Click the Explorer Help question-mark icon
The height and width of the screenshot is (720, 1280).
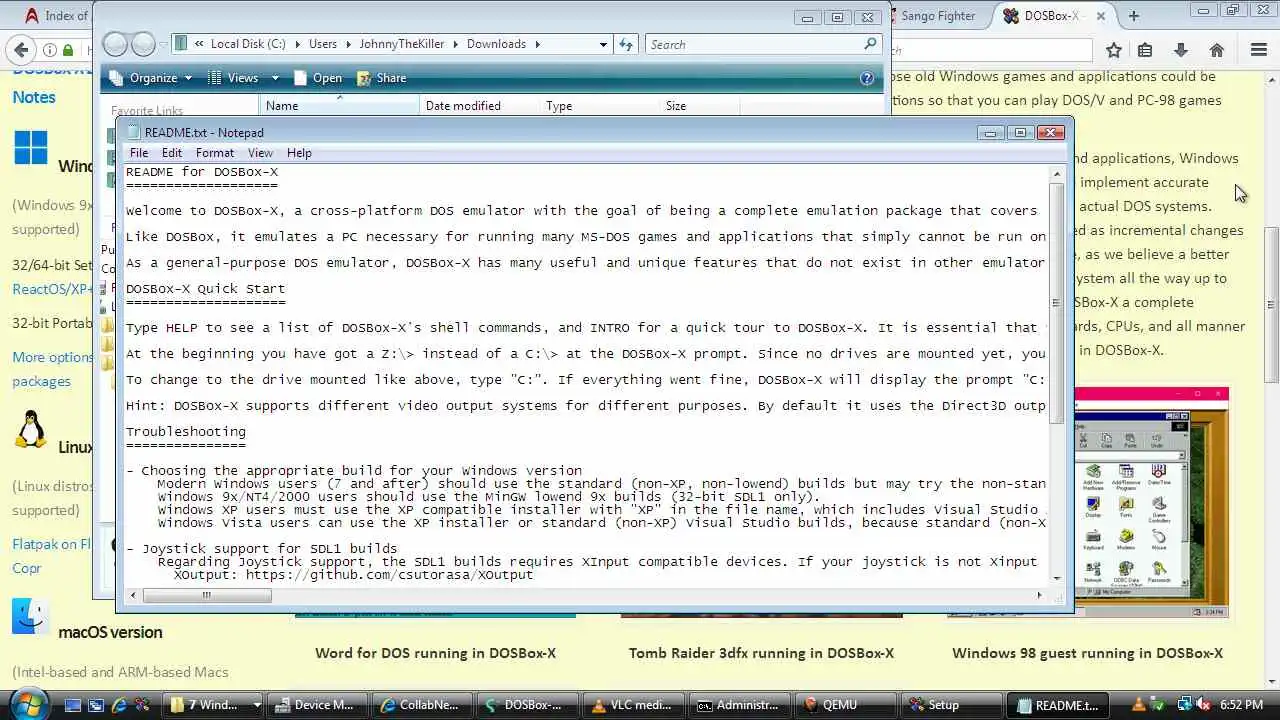(x=867, y=78)
